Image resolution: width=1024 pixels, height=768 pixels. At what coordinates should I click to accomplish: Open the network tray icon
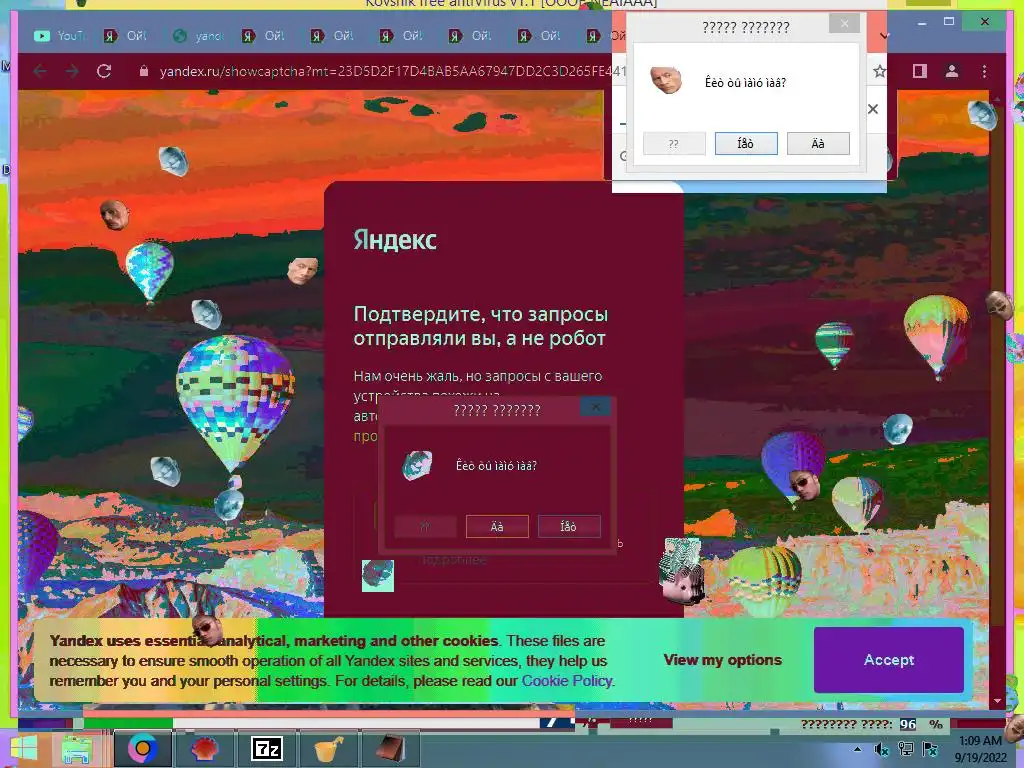(x=906, y=749)
